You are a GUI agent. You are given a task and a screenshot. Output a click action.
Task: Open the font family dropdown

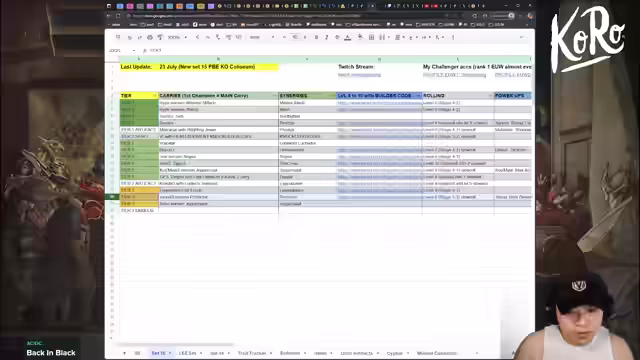[261, 37]
